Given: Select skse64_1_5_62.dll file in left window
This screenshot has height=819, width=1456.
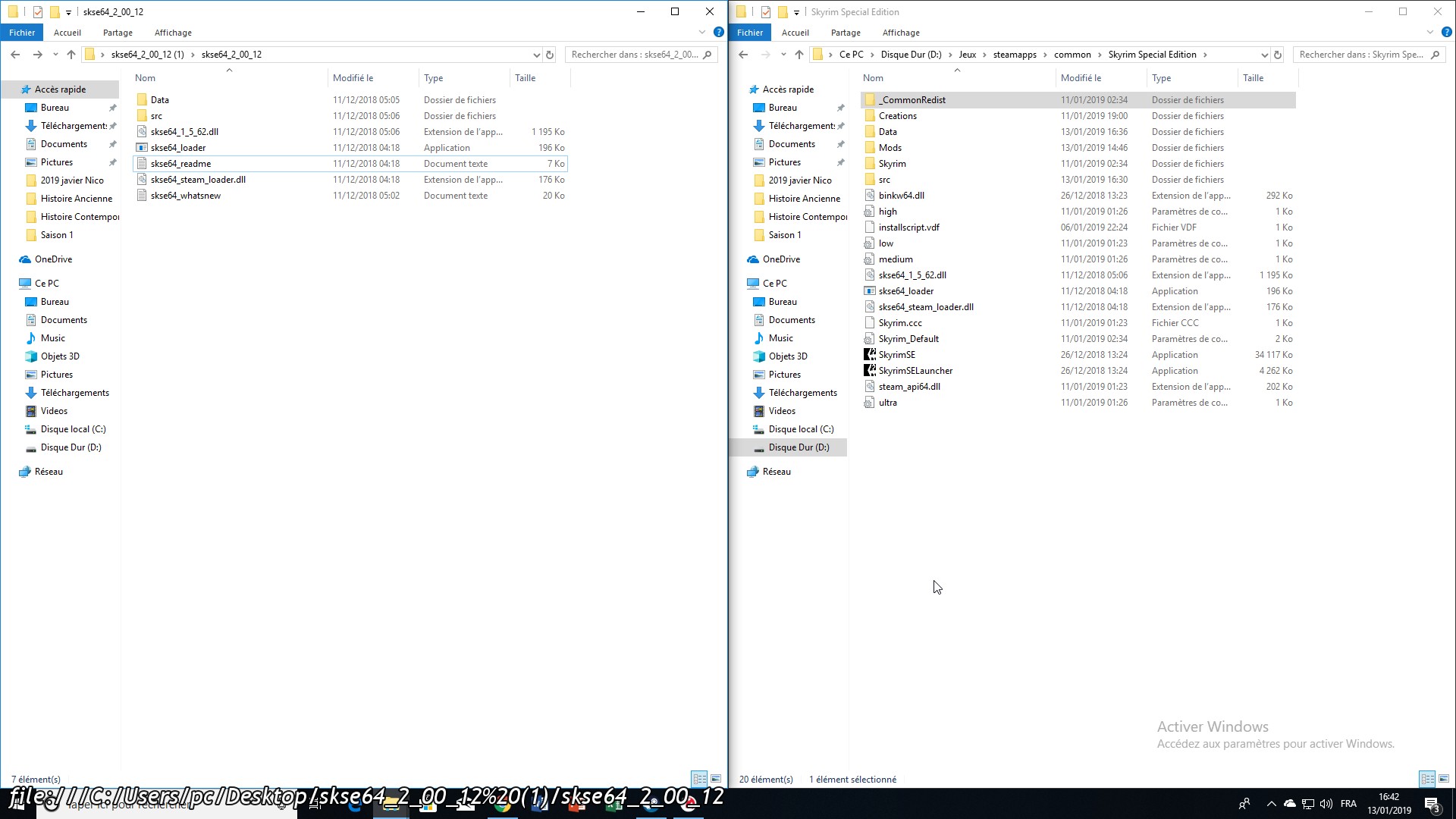Looking at the screenshot, I should tap(184, 132).
